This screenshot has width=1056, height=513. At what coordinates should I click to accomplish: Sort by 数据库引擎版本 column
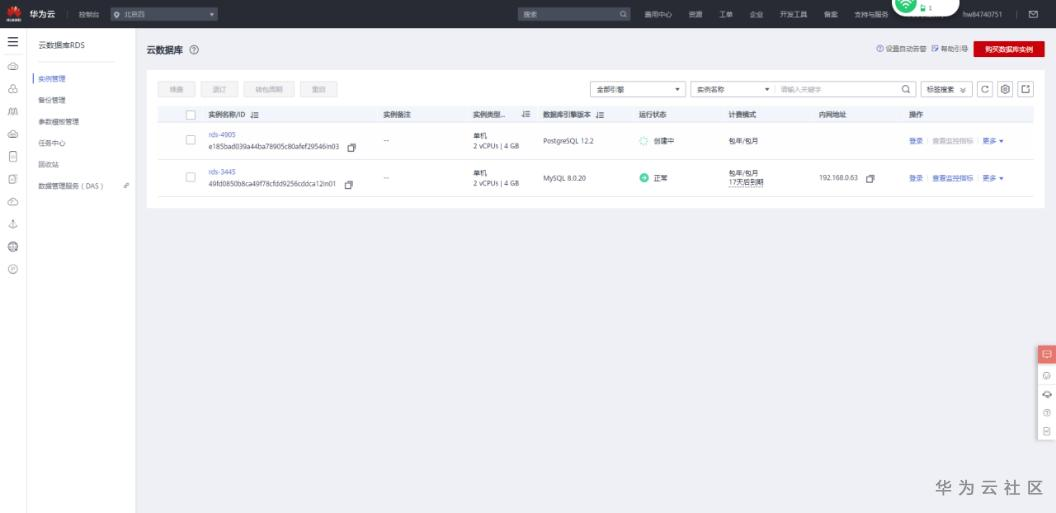point(600,115)
